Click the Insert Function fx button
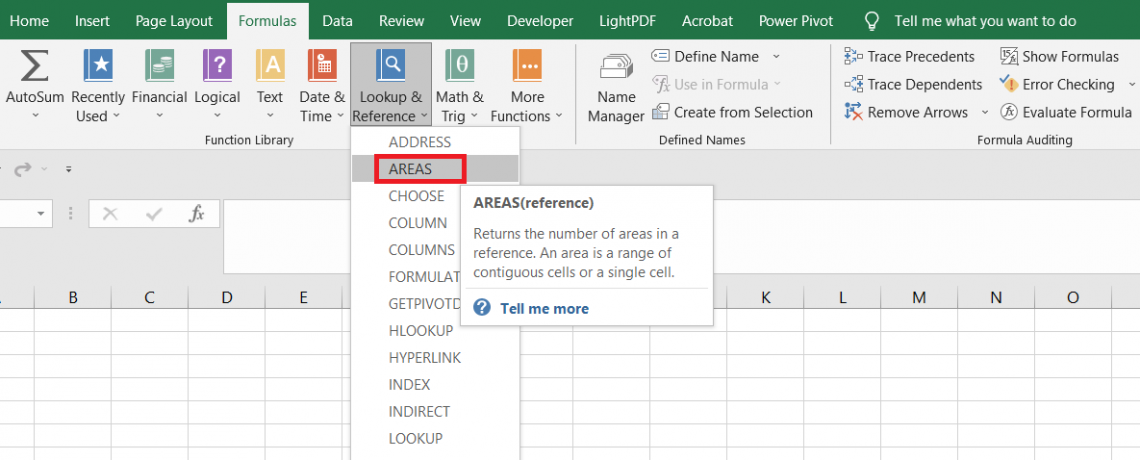Image resolution: width=1140 pixels, height=460 pixels. click(197, 213)
